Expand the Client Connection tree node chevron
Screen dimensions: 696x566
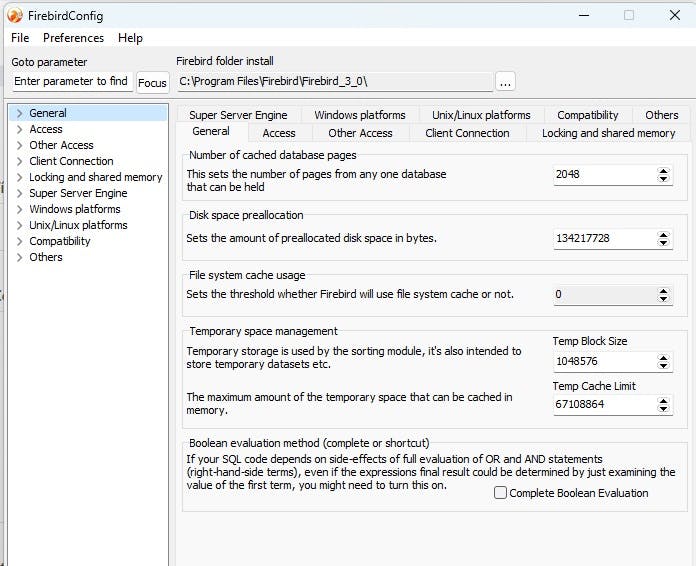[20, 161]
